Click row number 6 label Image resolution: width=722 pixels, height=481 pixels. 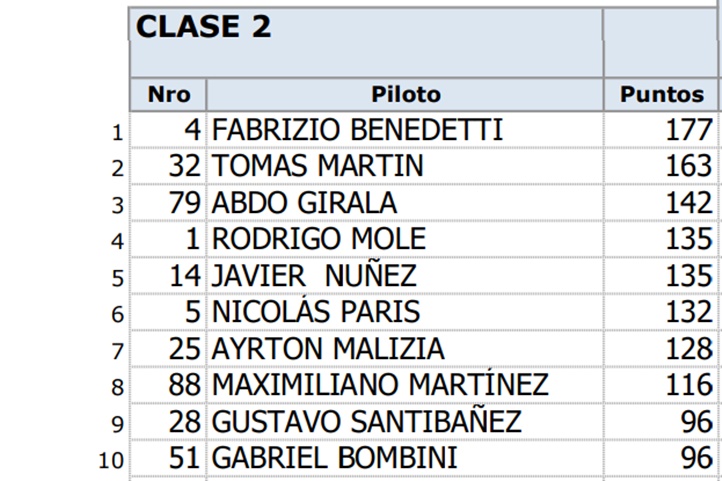click(x=116, y=314)
